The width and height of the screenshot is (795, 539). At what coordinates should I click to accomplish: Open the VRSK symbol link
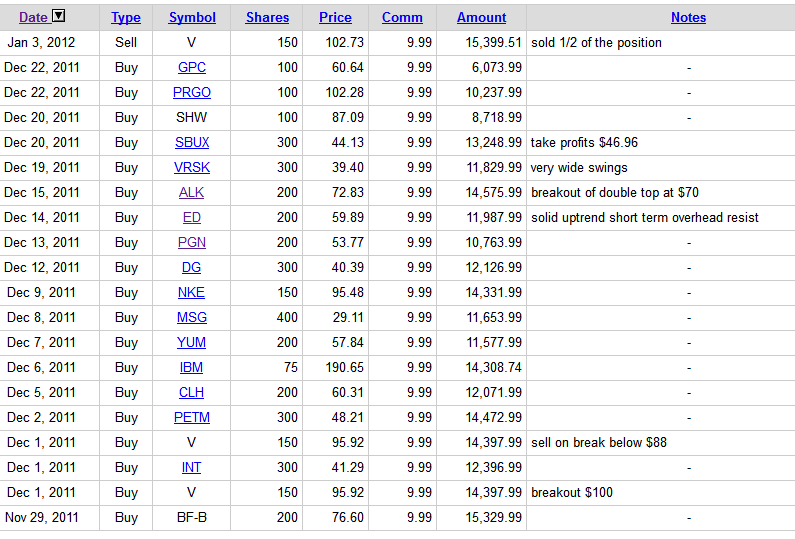(192, 167)
